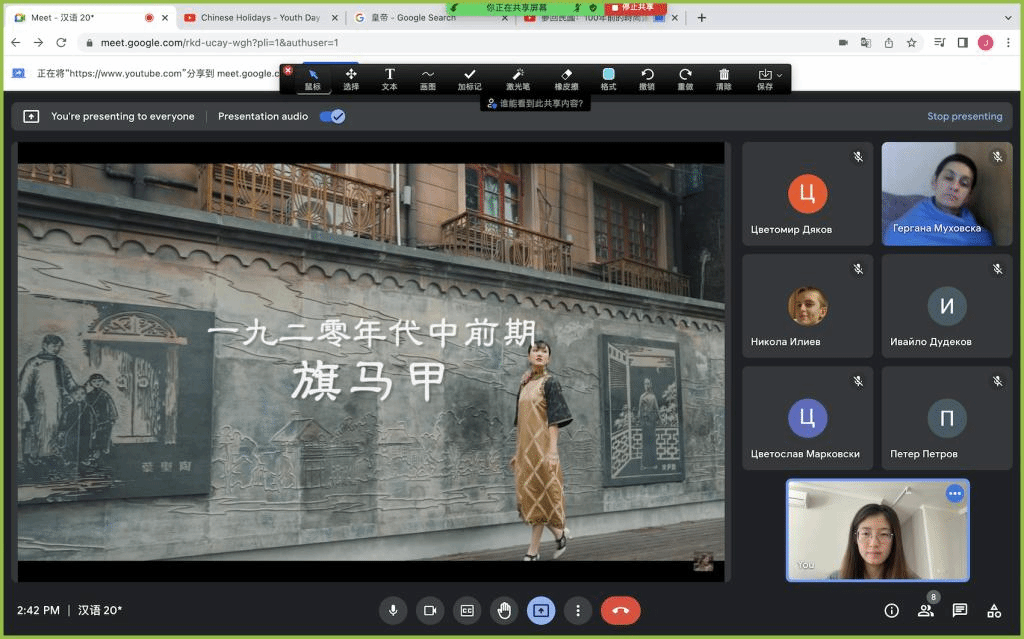Clear annotations with 清除 trash icon

coord(724,79)
